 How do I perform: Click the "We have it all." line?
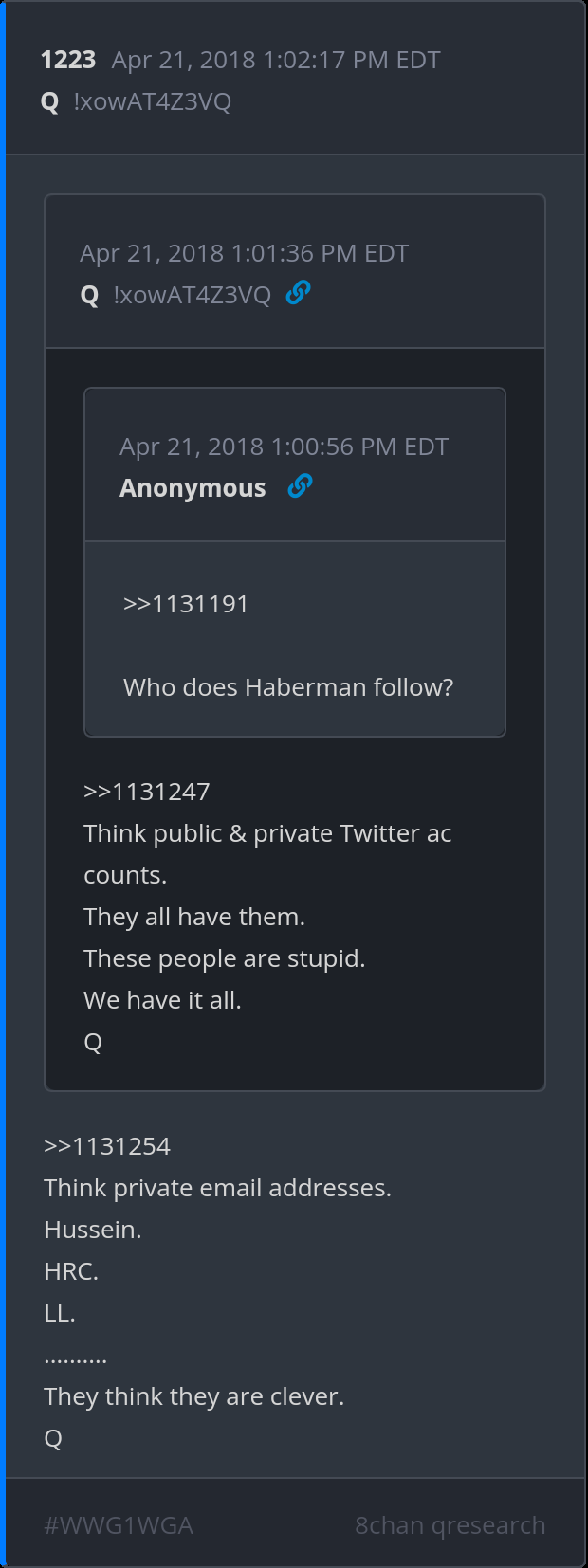click(x=162, y=1000)
